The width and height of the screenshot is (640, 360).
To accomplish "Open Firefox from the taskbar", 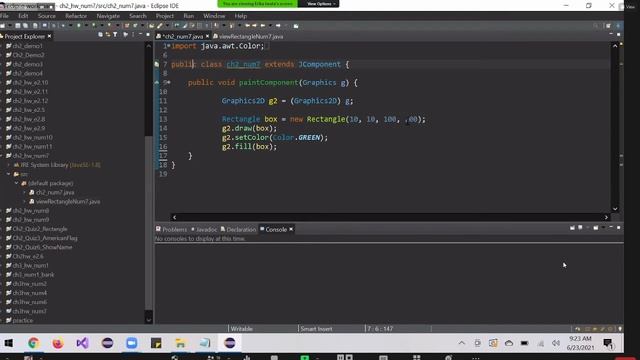I will point(58,343).
